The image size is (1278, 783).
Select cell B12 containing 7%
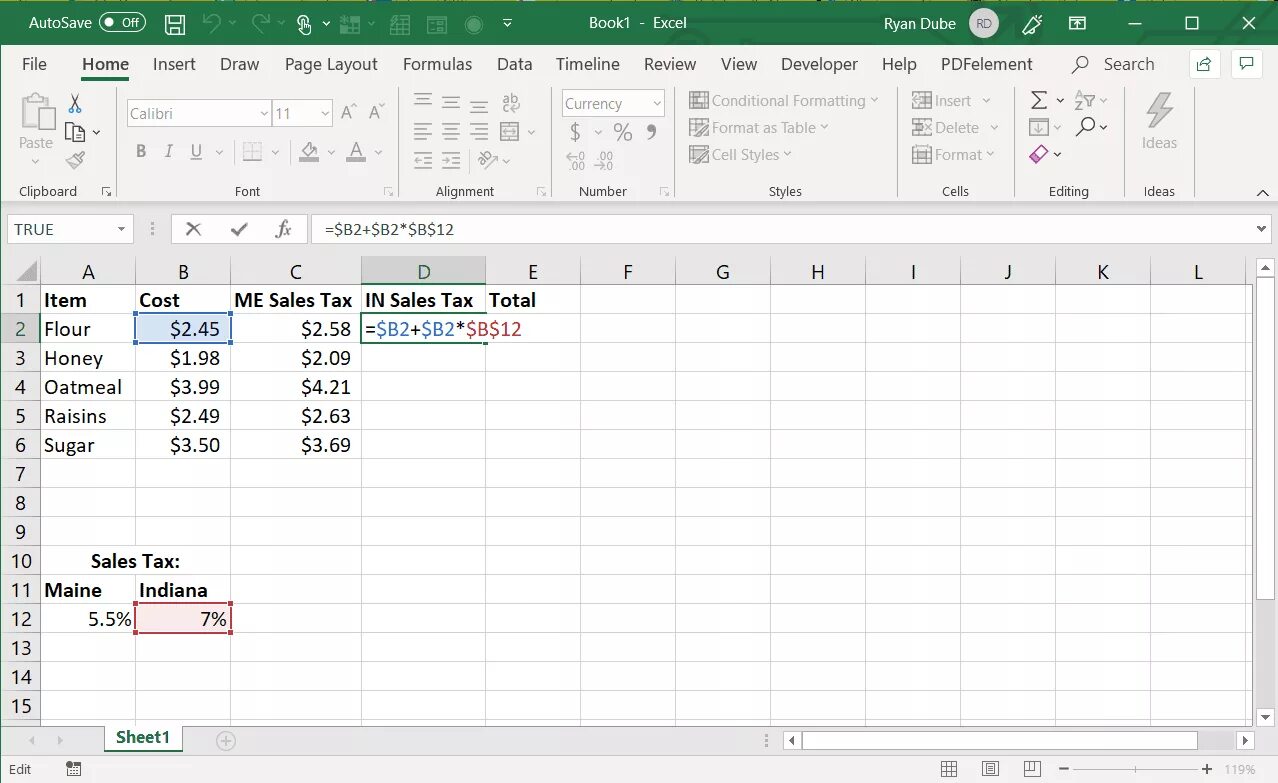[x=183, y=619]
